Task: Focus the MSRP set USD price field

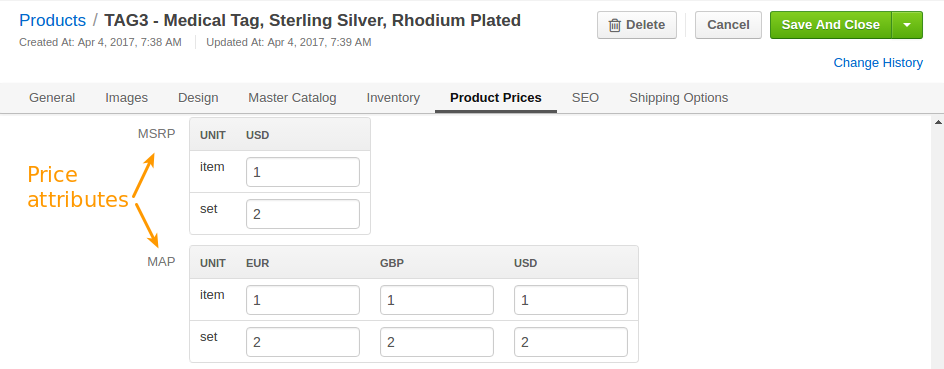Action: pos(303,214)
